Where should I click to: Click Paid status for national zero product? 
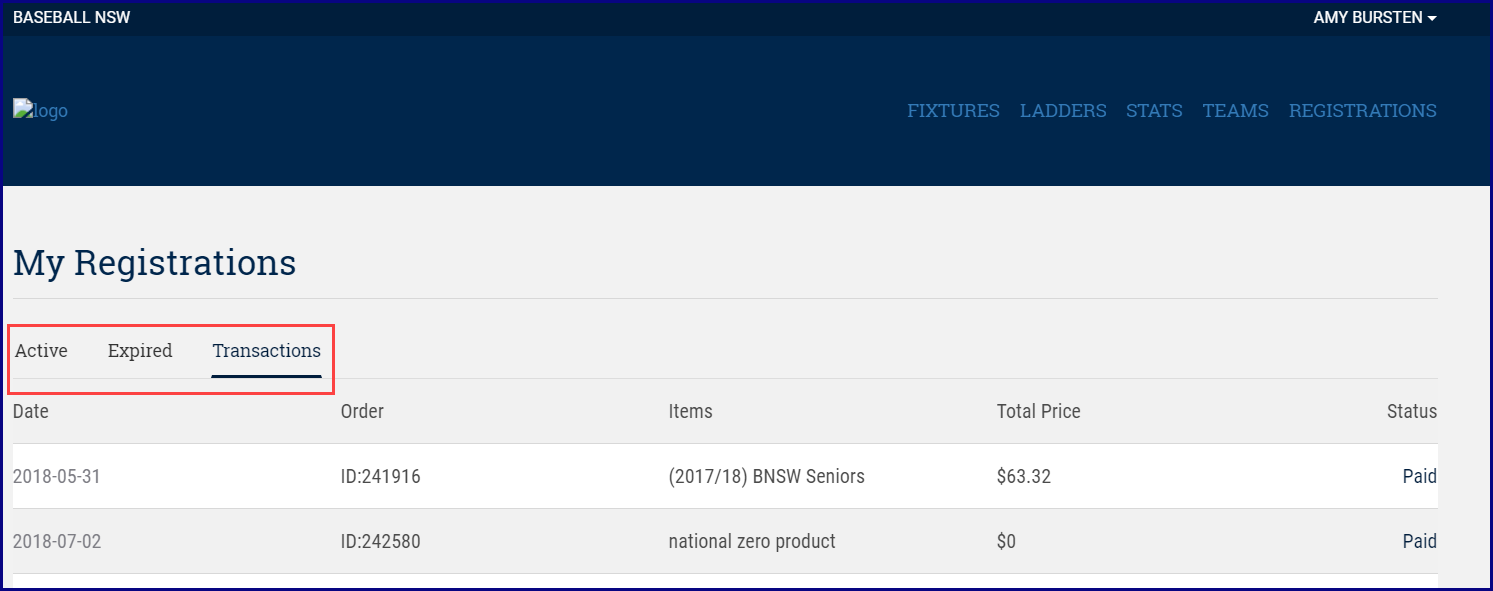[x=1419, y=542]
